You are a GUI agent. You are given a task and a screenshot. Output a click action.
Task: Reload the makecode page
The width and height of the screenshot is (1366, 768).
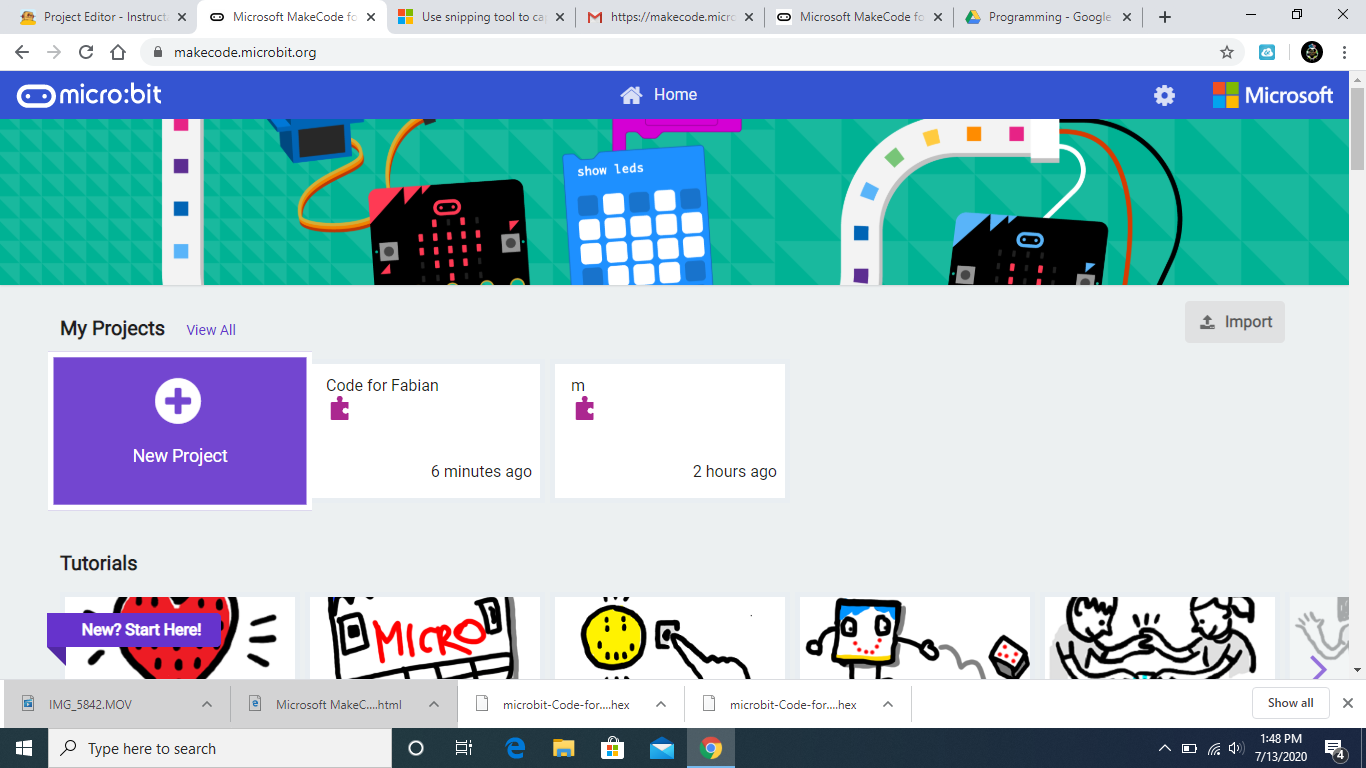click(x=86, y=52)
